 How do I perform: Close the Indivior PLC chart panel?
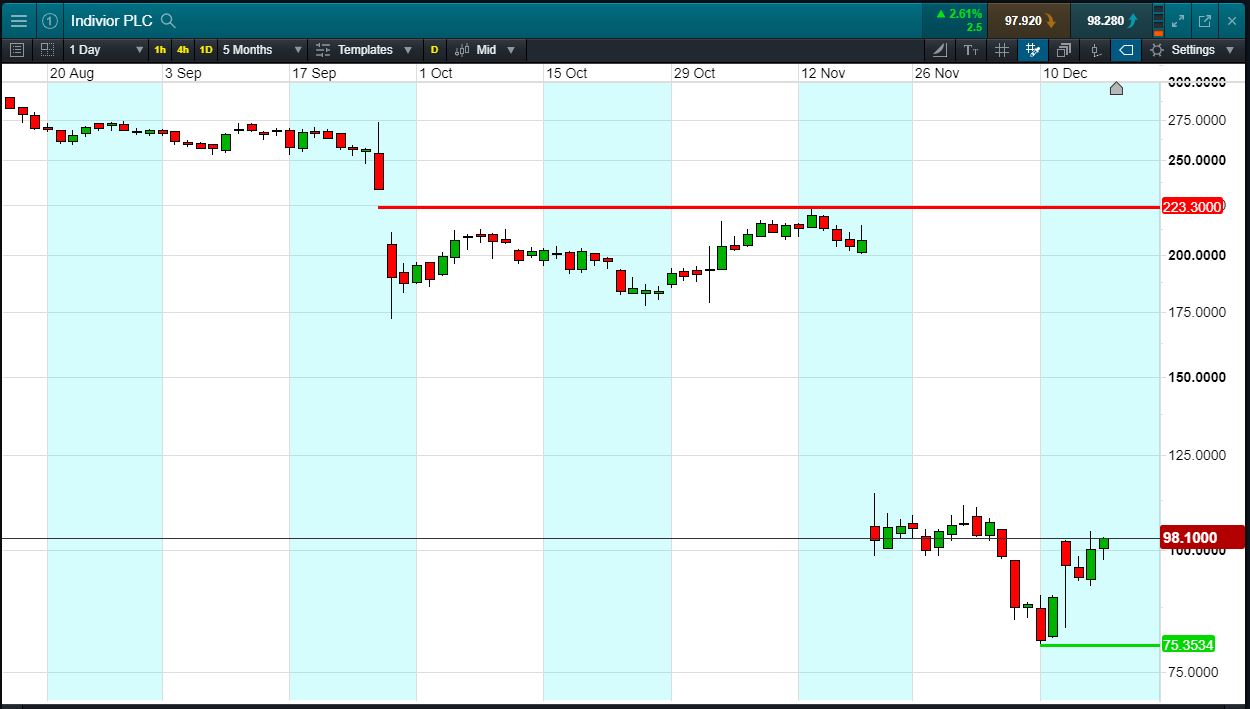click(1231, 20)
